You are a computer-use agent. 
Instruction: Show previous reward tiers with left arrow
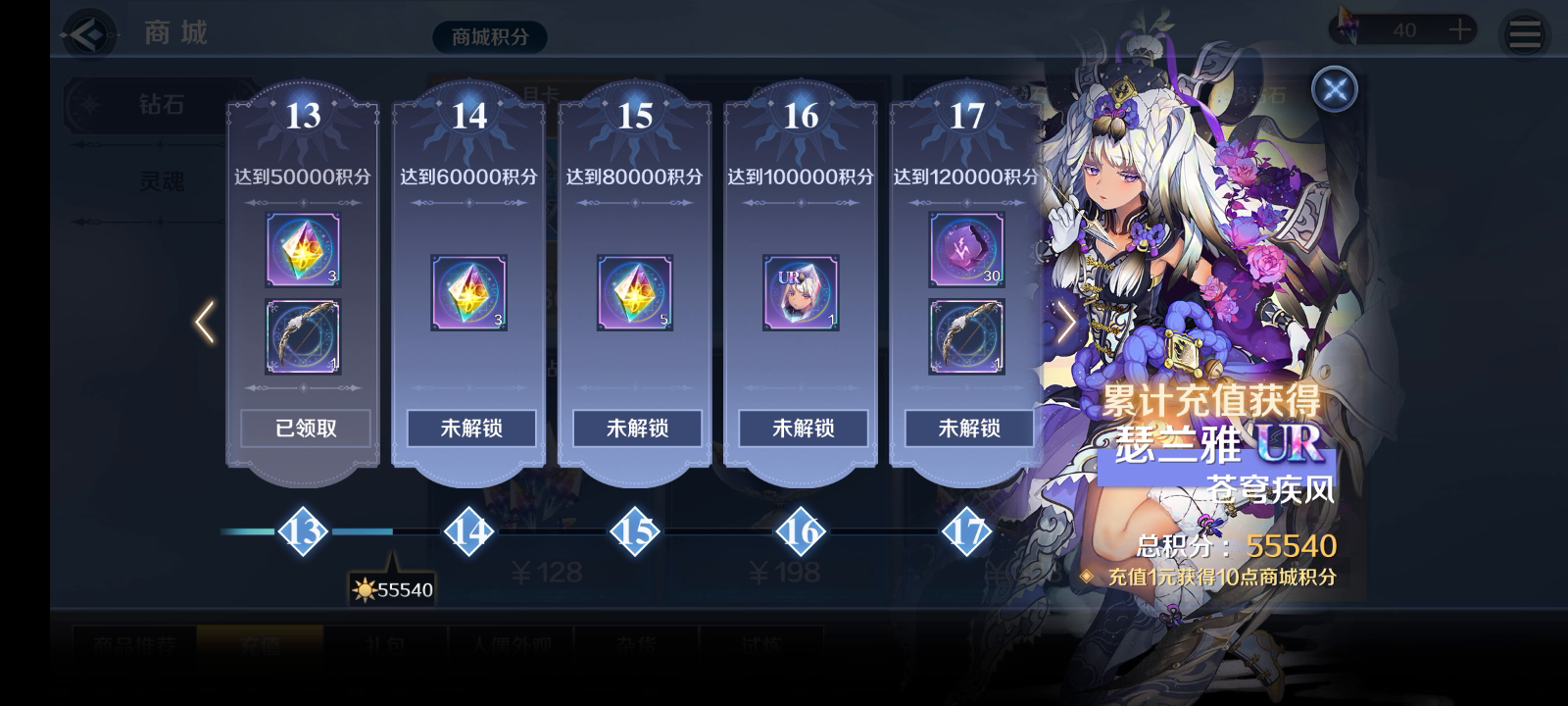click(x=204, y=322)
